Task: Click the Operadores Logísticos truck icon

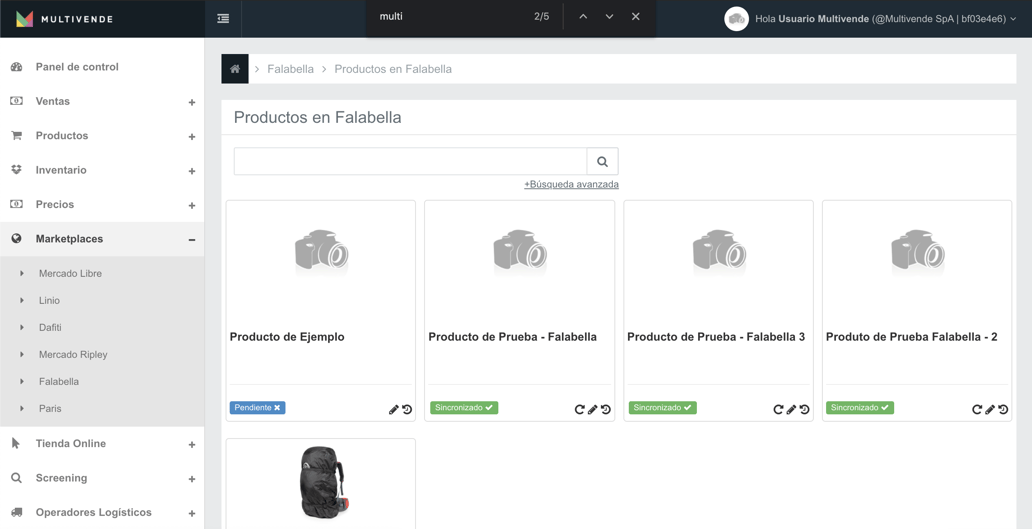Action: tap(16, 512)
